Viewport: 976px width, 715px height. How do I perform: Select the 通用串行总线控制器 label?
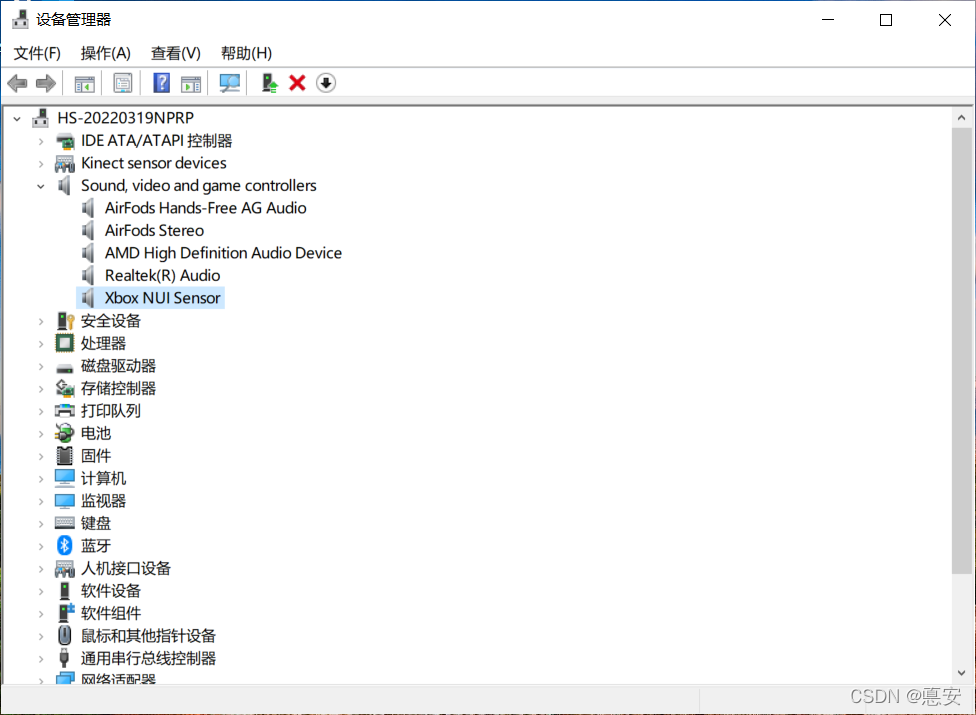(148, 658)
